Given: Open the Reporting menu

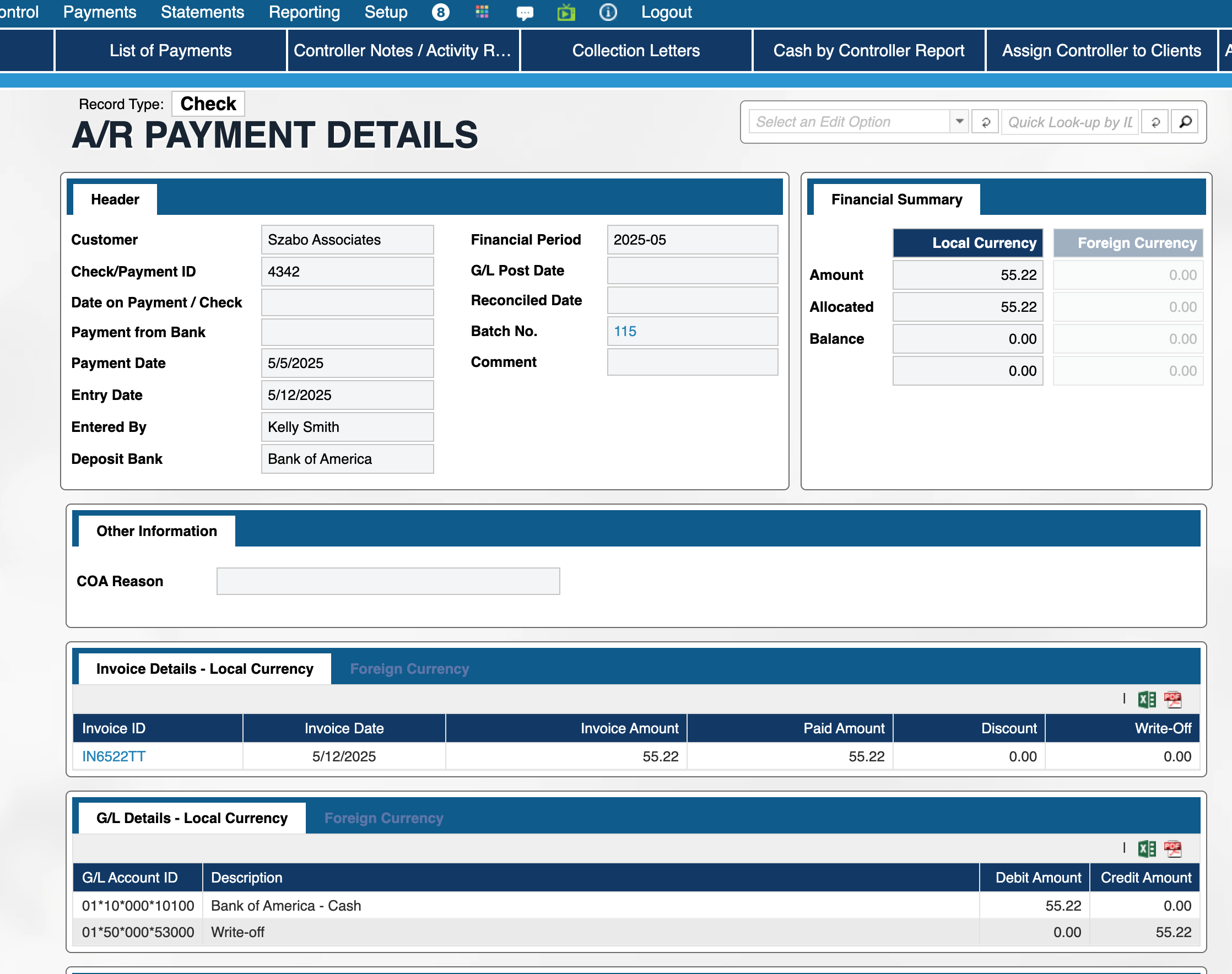Looking at the screenshot, I should (304, 12).
